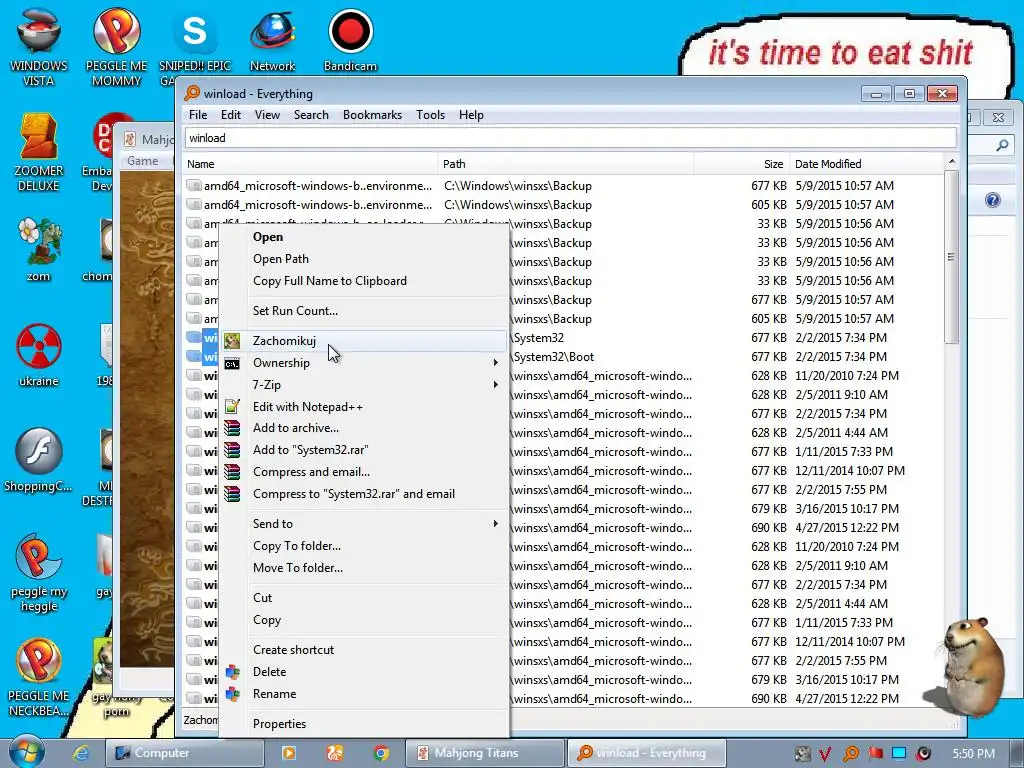The image size is (1024, 768).
Task: Switch to Computer taskbar button
Action: coord(185,753)
